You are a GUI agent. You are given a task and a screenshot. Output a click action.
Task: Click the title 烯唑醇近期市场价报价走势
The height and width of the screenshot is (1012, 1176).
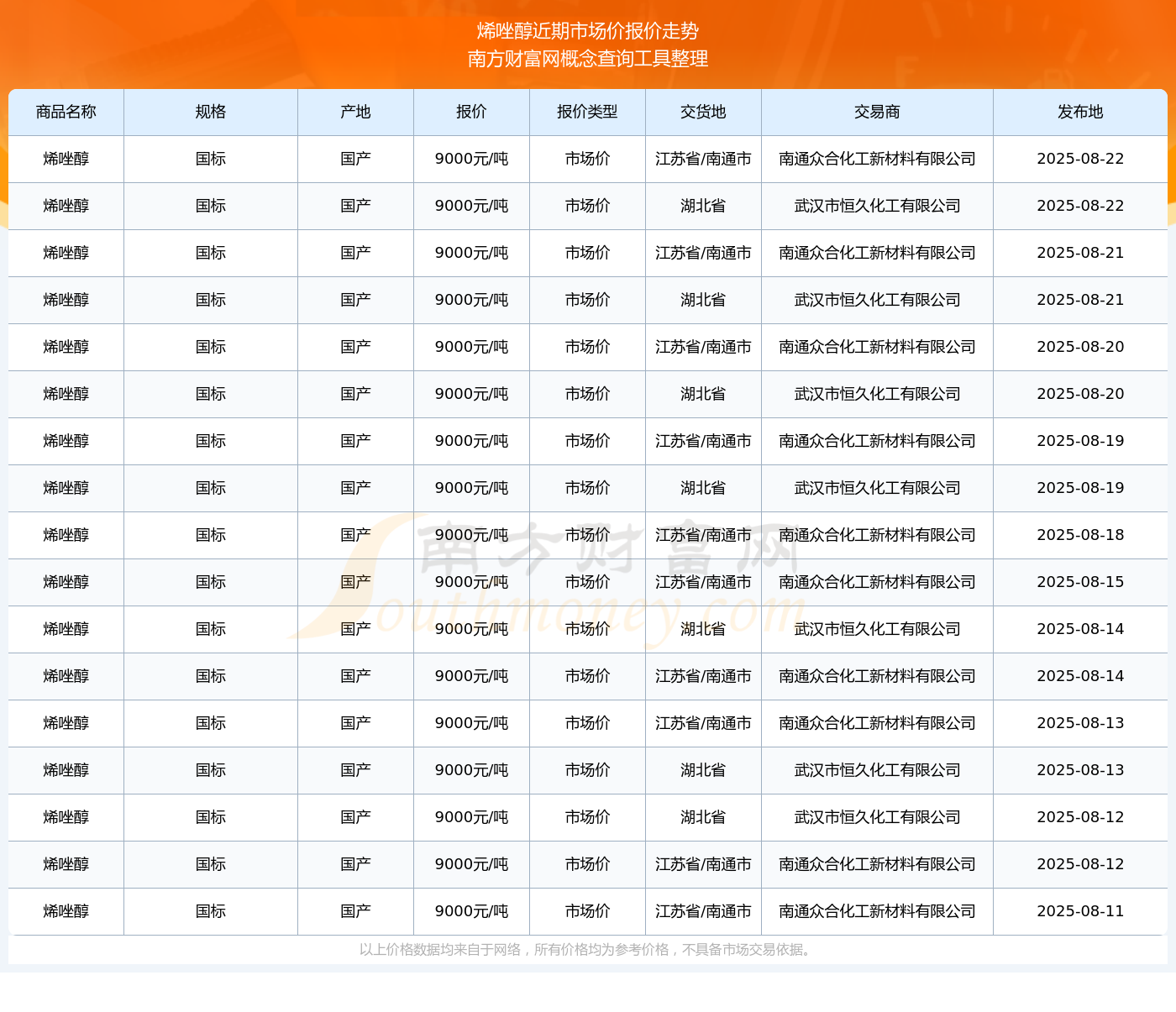coord(588,31)
